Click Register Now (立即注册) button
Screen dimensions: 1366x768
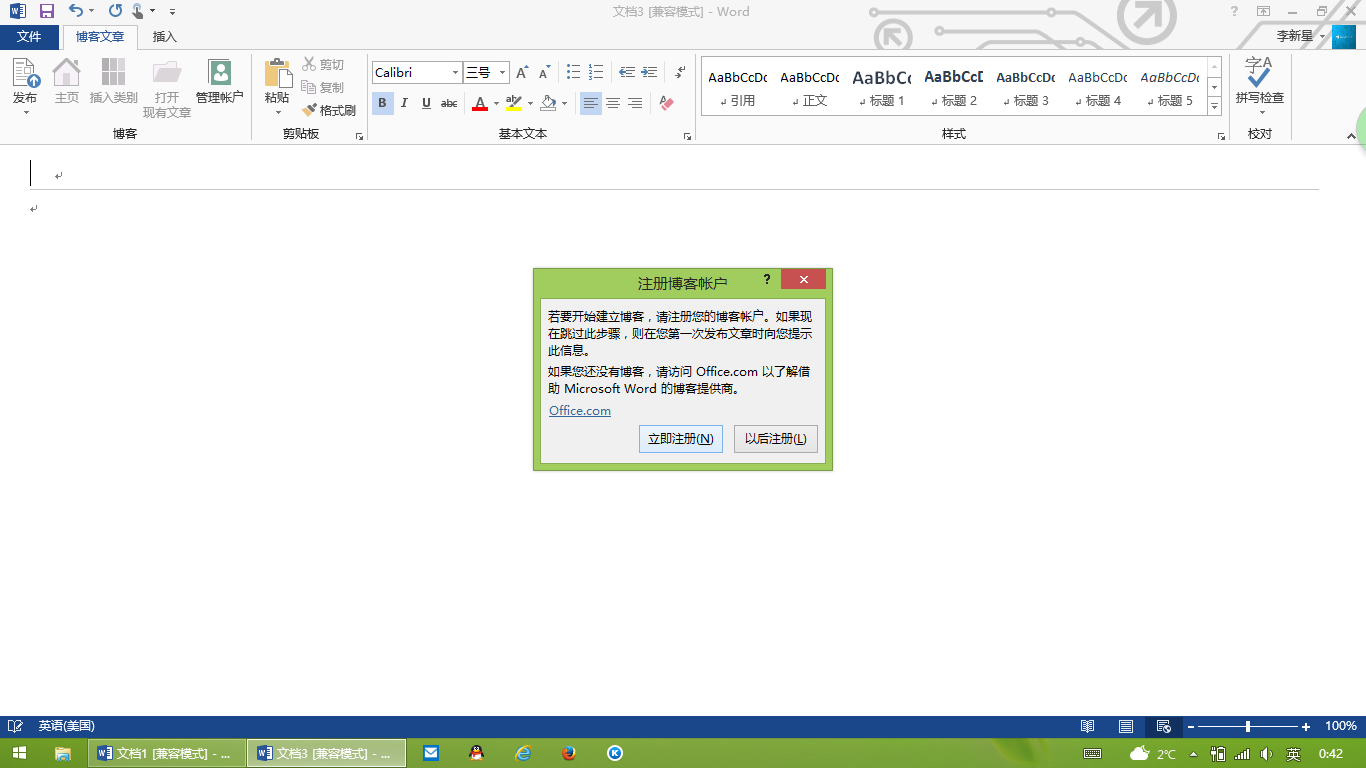[x=681, y=439]
